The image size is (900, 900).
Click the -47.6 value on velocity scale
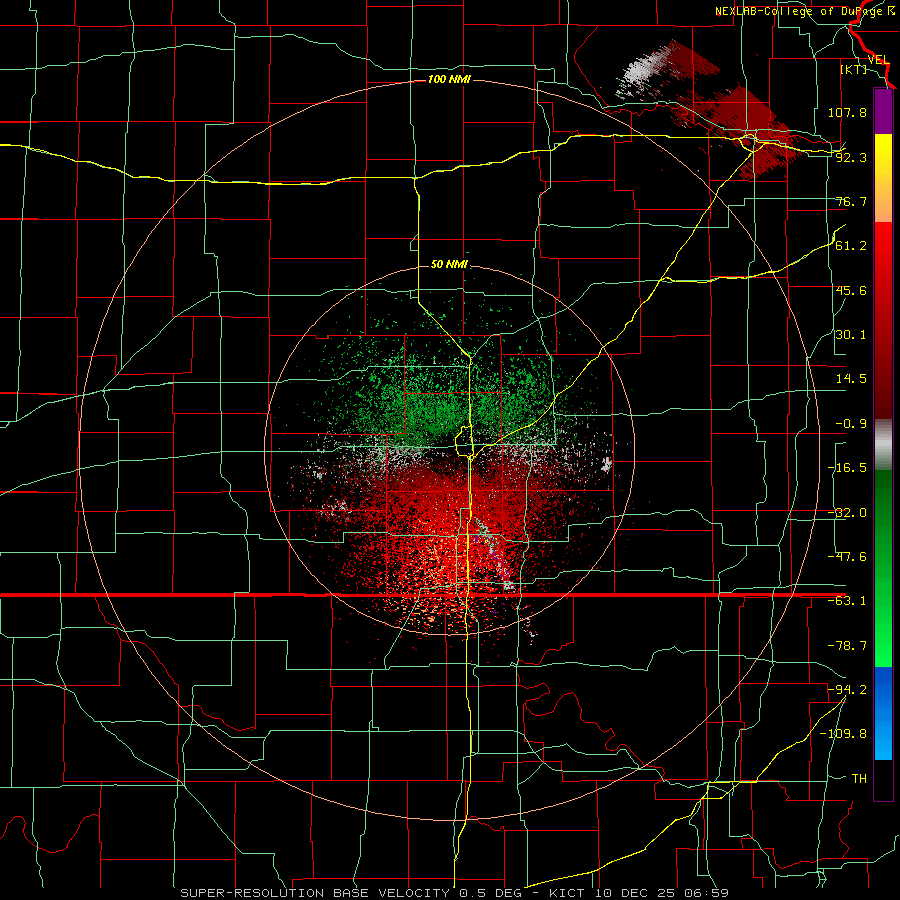coord(847,557)
